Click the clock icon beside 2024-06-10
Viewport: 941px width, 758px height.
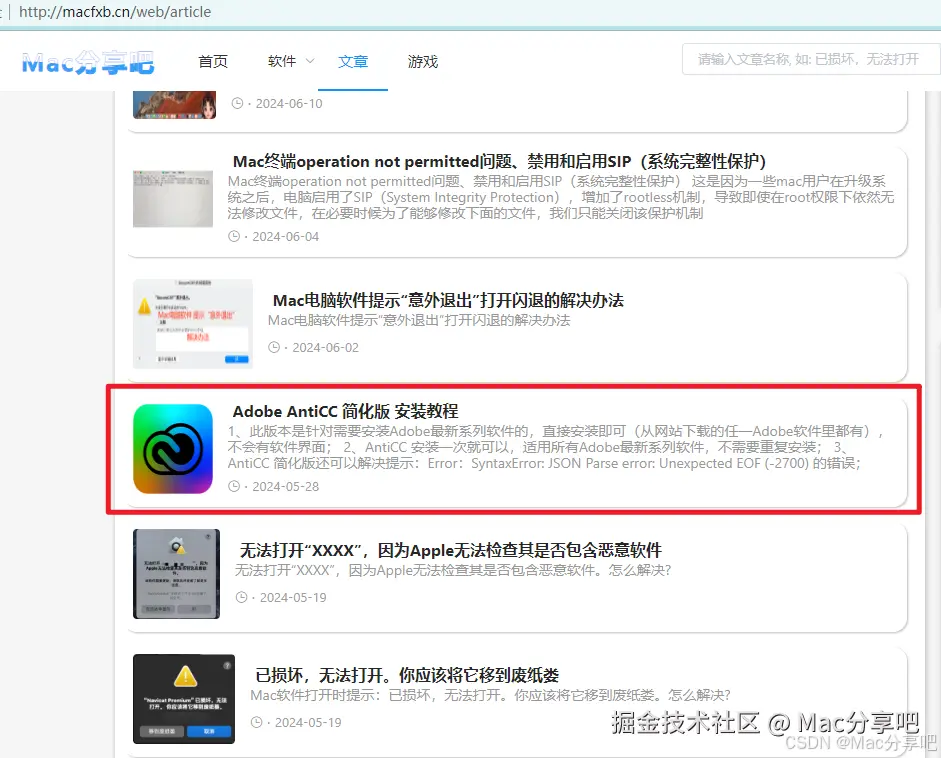pyautogui.click(x=237, y=103)
